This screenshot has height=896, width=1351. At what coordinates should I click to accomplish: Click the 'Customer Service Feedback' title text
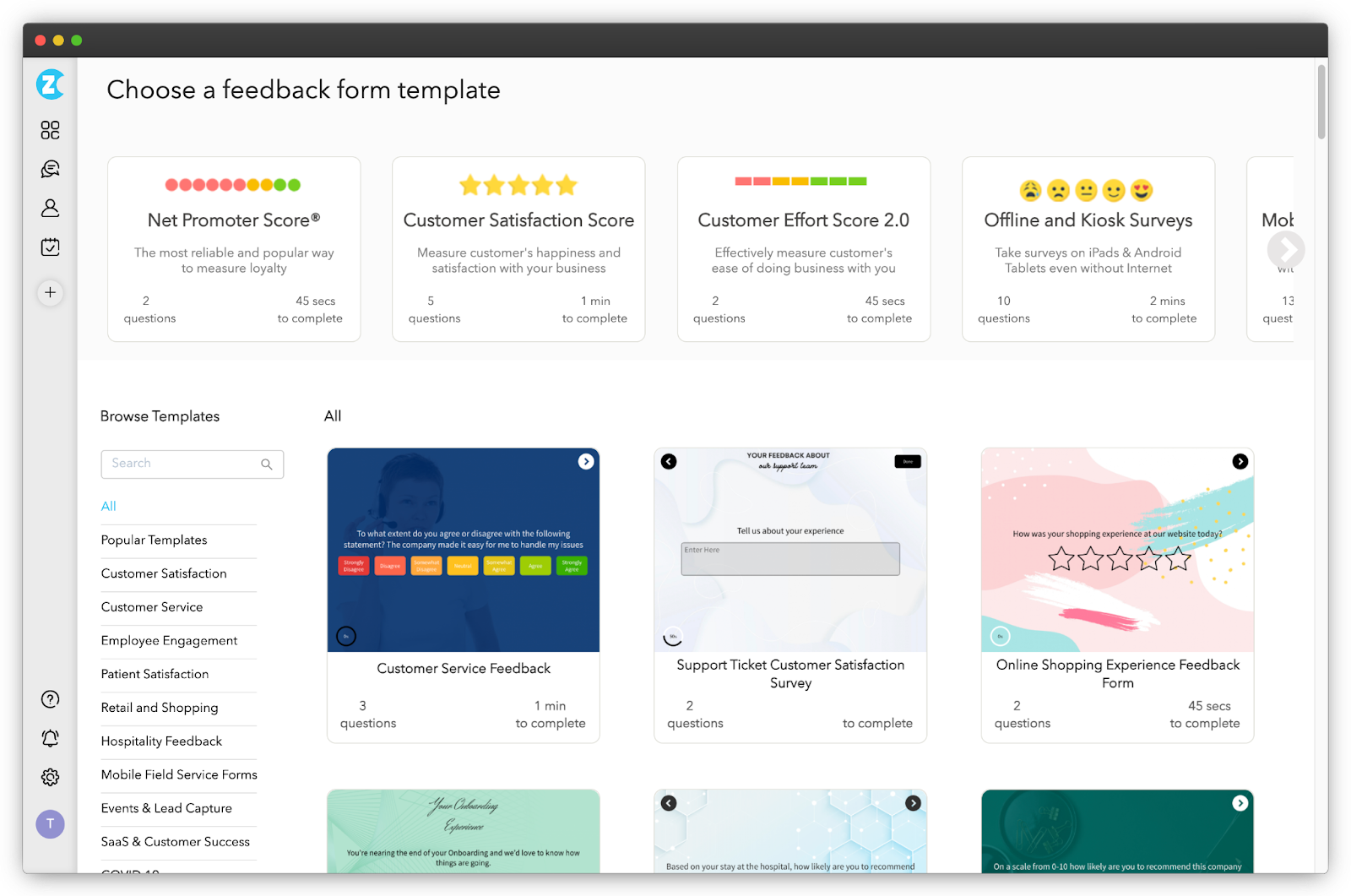[464, 669]
